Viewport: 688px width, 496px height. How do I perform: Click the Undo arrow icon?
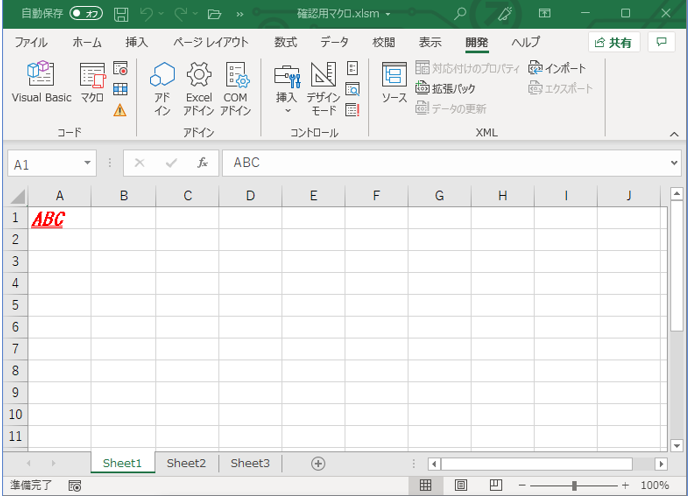point(147,14)
